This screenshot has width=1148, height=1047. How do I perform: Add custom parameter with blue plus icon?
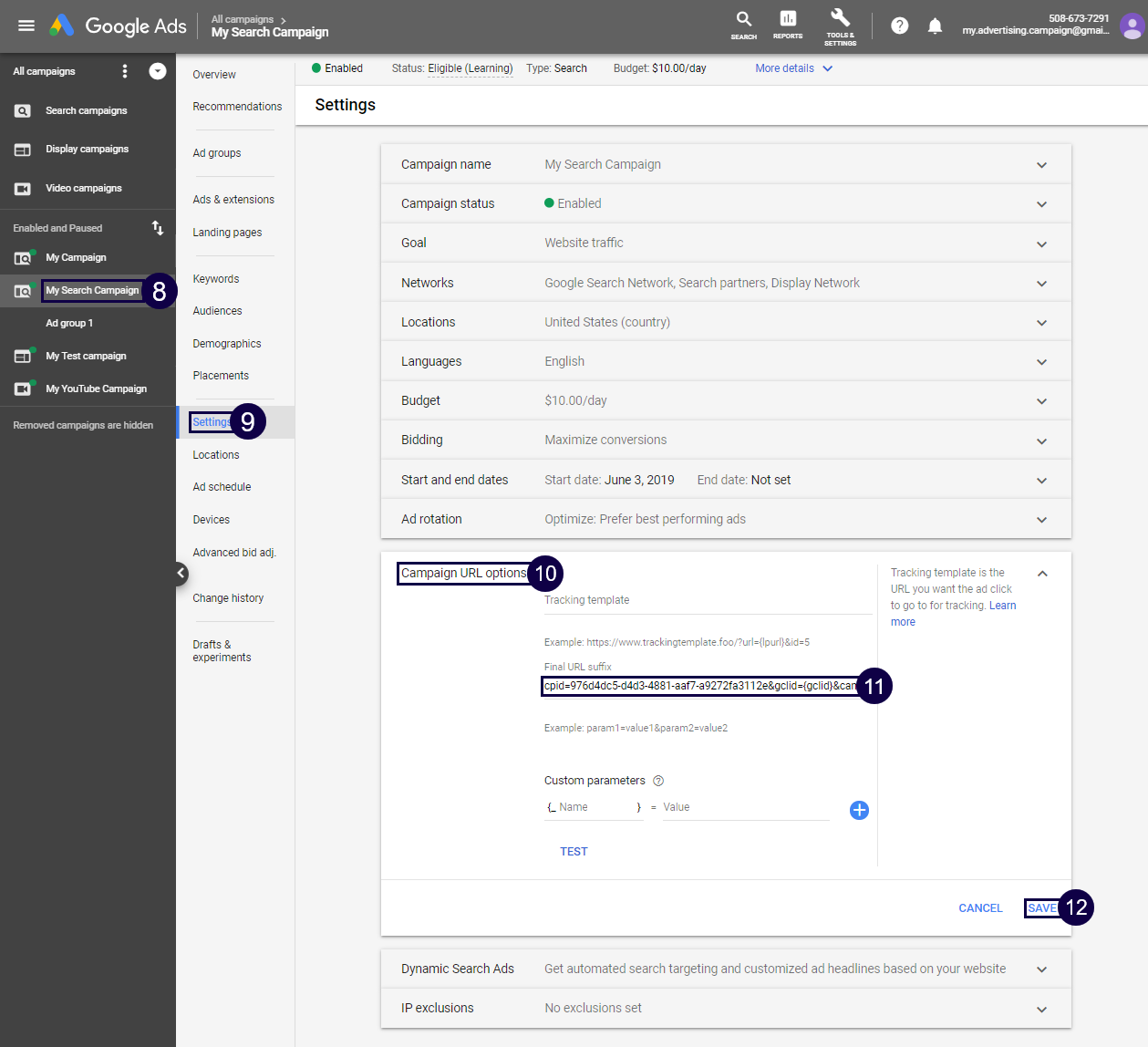(859, 810)
